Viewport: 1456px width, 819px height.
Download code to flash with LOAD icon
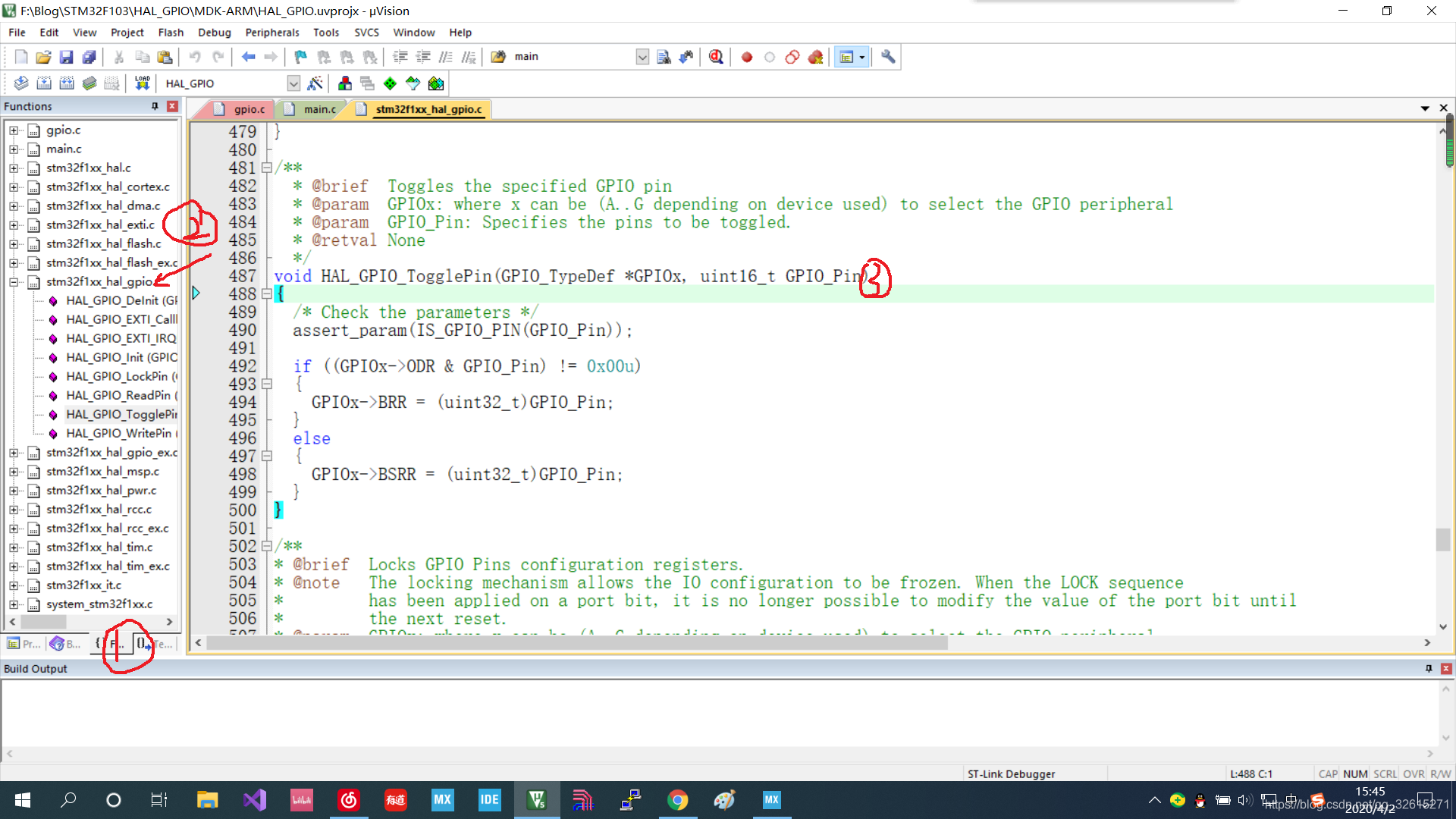pos(142,83)
